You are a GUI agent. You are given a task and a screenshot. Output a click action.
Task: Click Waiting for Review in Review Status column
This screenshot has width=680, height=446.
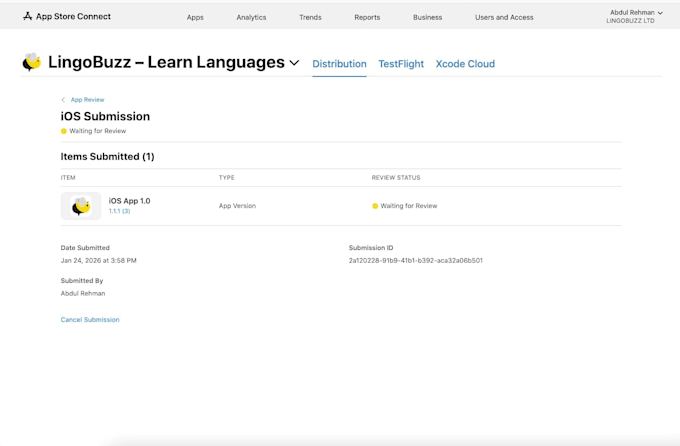click(x=409, y=206)
